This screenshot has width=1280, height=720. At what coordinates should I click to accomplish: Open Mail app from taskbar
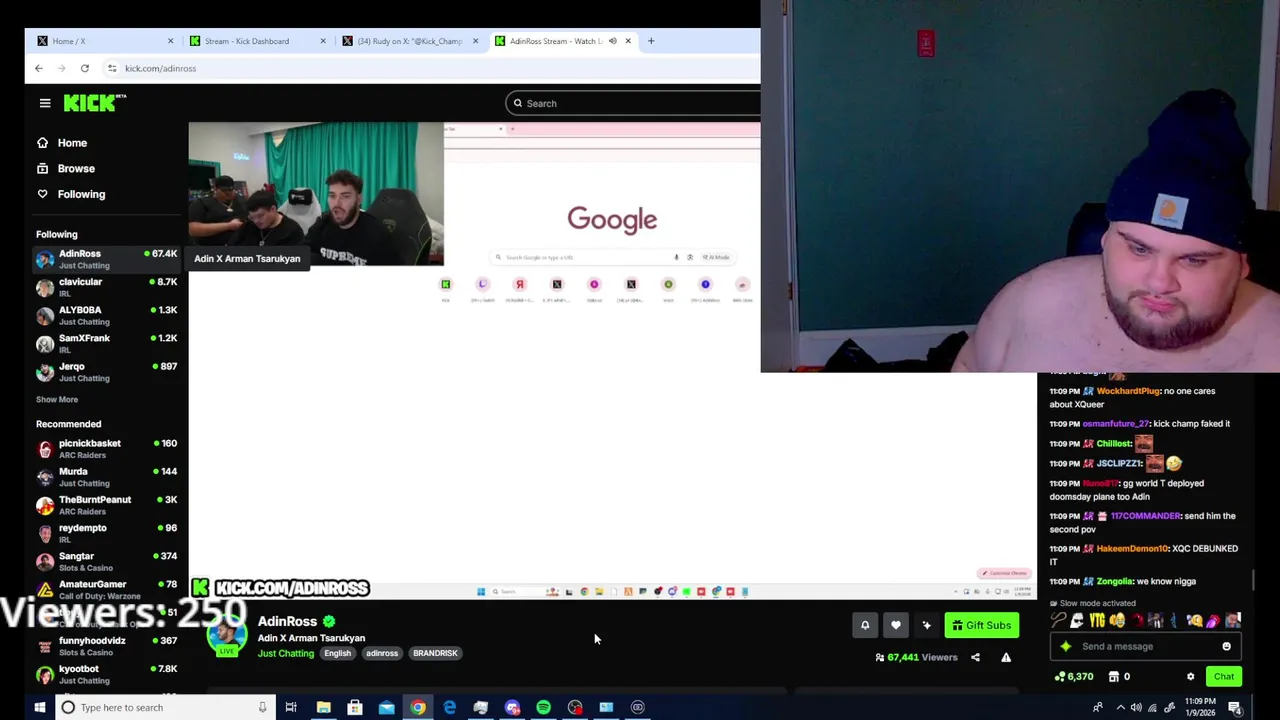(x=386, y=707)
